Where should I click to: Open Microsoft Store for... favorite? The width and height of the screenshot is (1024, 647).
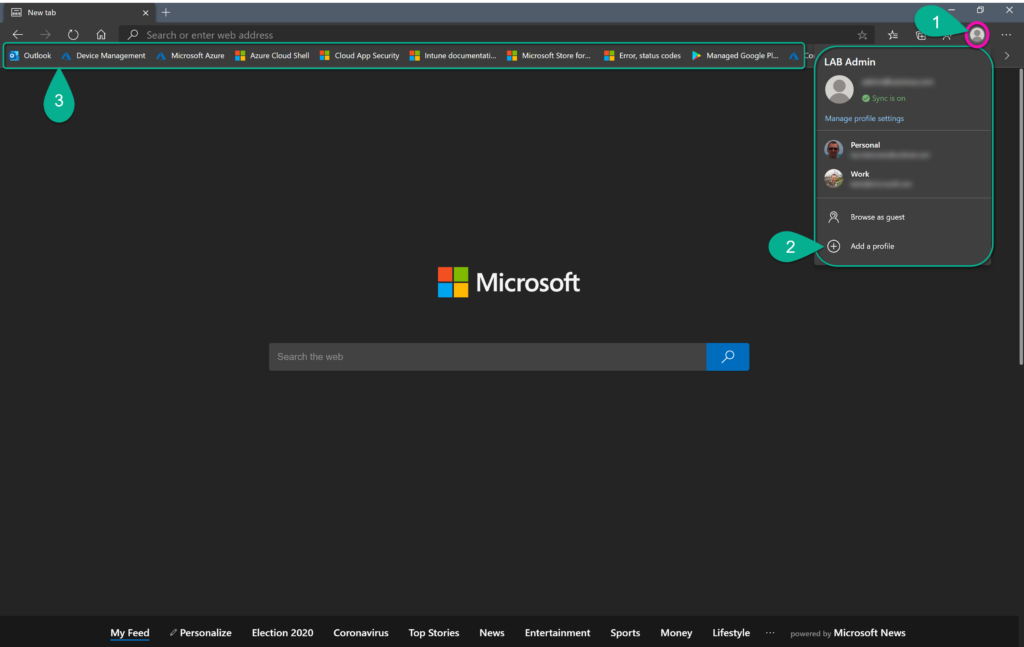(549, 55)
